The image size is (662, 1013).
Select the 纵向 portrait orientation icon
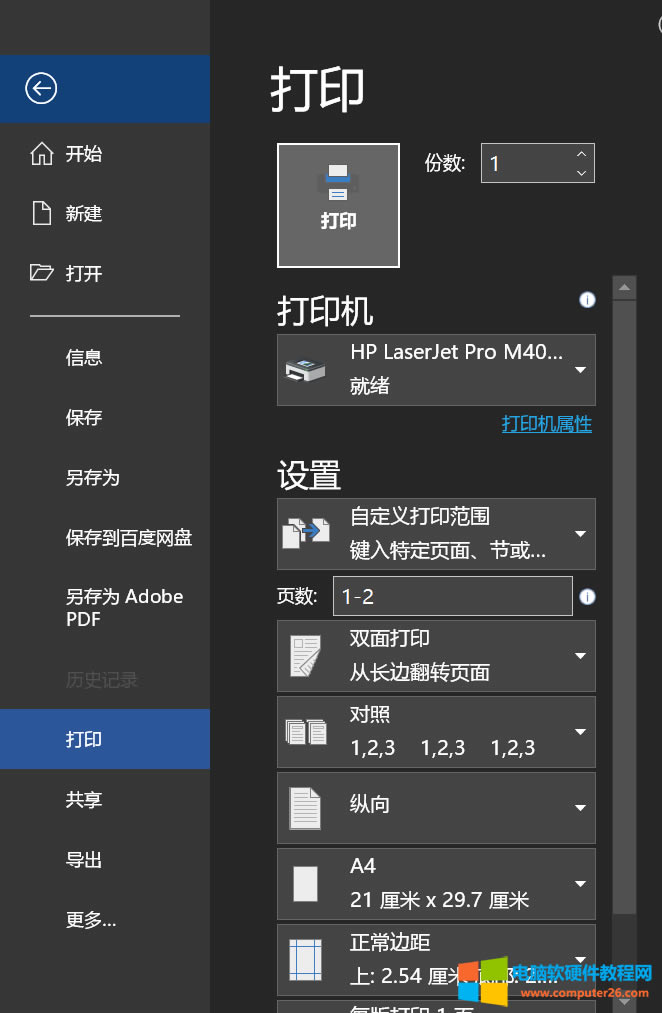[306, 807]
